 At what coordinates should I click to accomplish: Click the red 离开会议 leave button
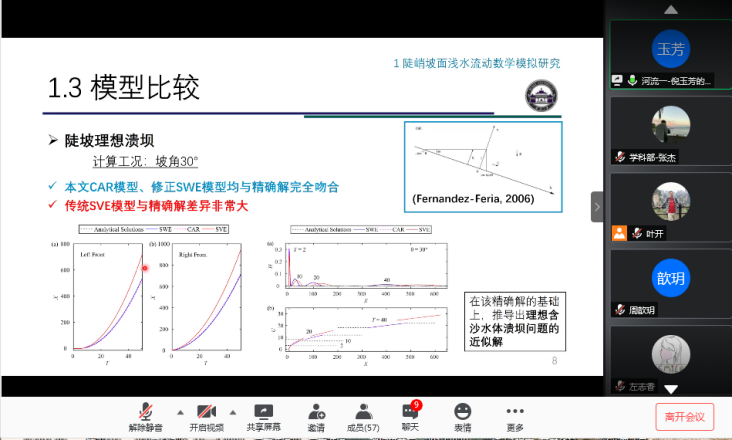click(685, 416)
